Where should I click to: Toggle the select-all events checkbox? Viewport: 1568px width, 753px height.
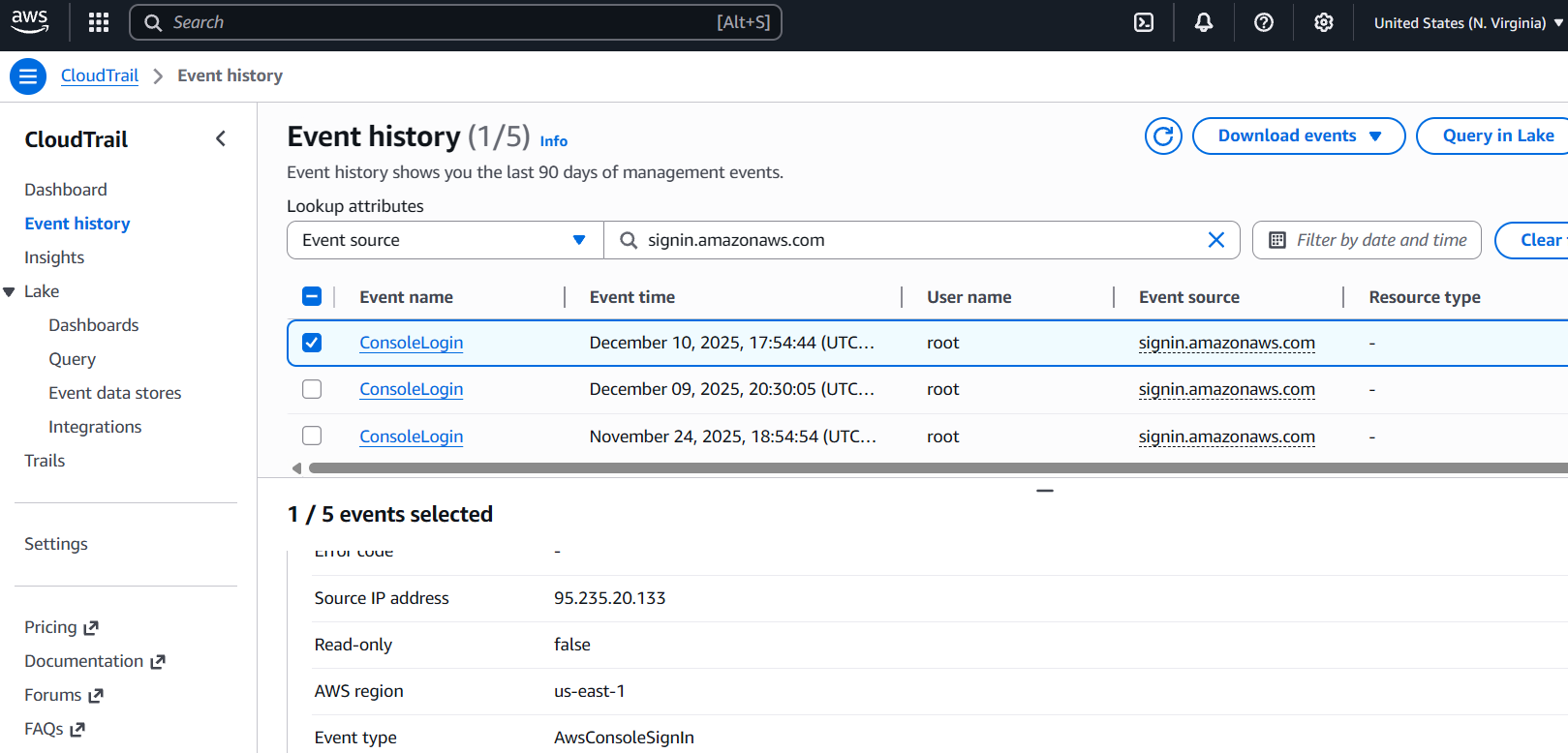click(x=312, y=296)
